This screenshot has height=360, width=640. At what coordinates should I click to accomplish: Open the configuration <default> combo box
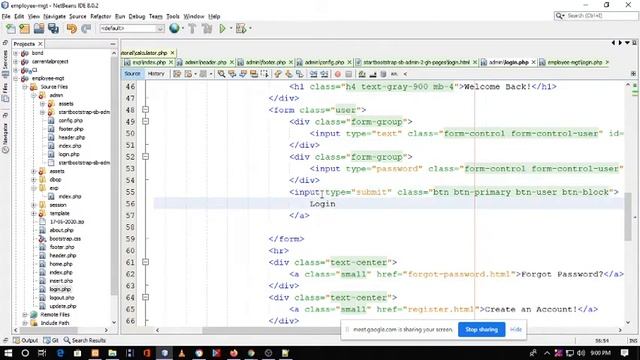pos(132,29)
